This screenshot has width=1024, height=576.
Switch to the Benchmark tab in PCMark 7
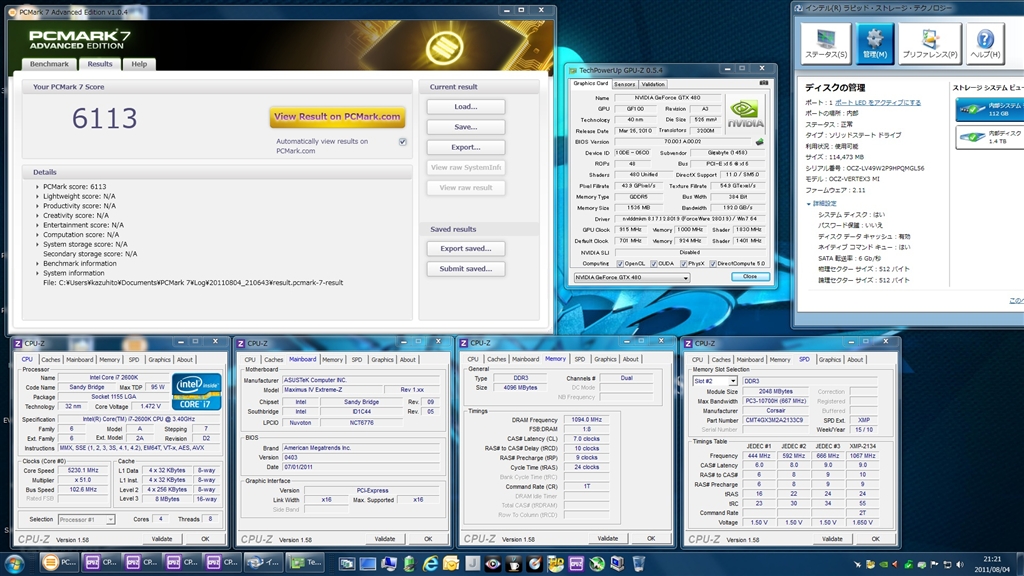click(49, 64)
